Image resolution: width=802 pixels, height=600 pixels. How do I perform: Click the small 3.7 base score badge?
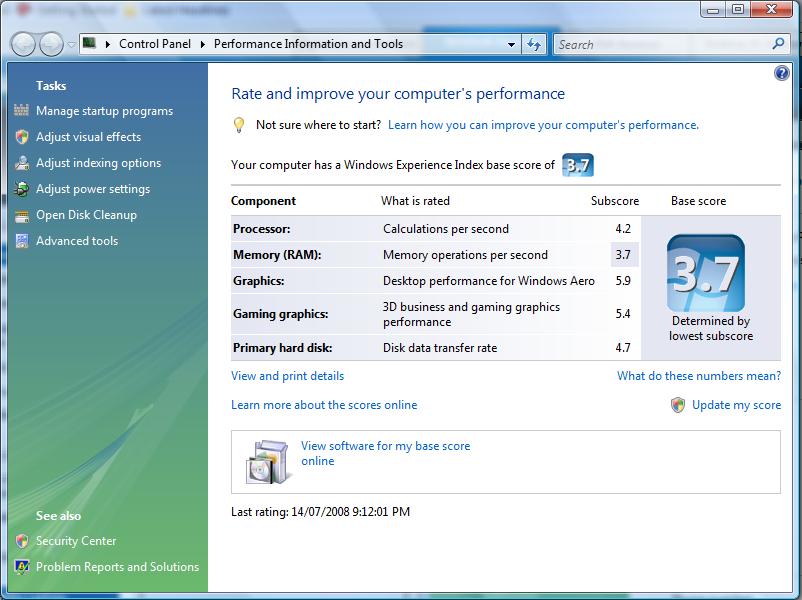[x=577, y=165]
